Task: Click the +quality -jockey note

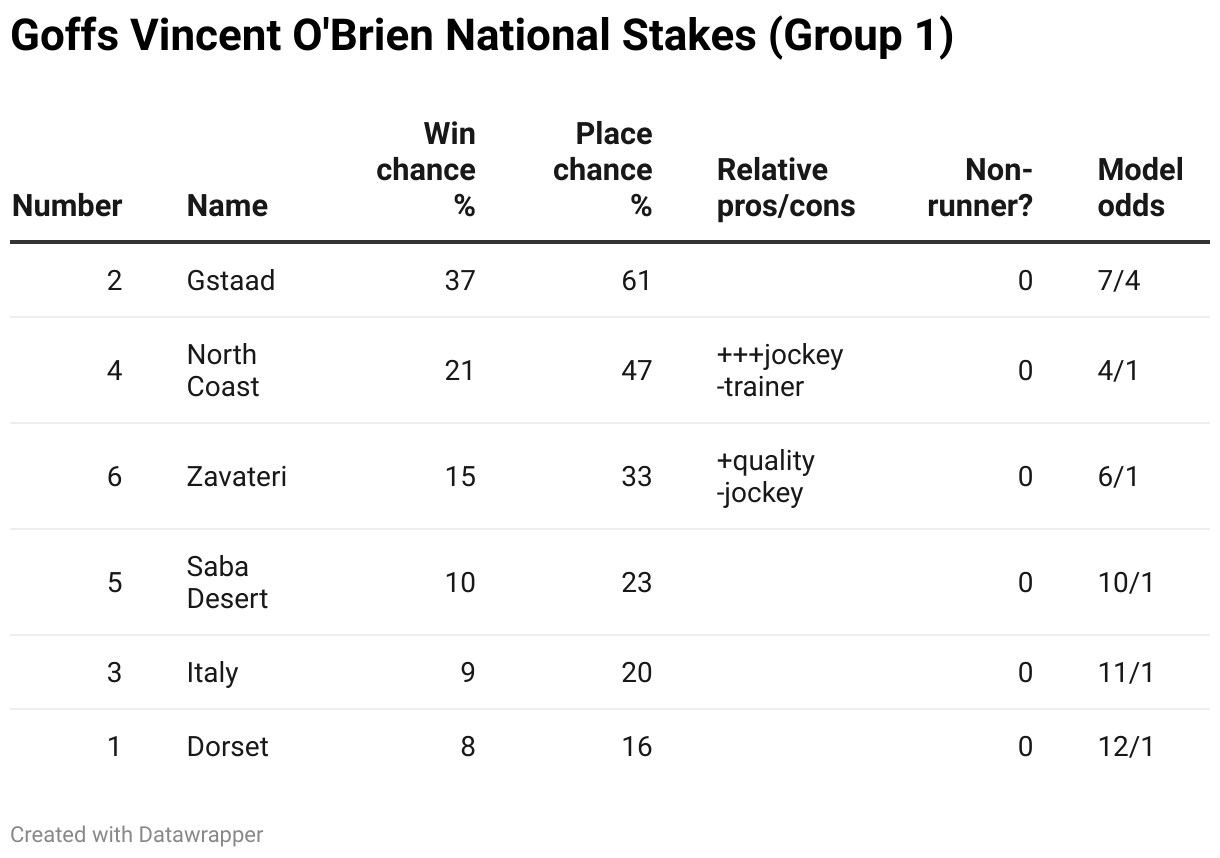Action: click(x=766, y=476)
